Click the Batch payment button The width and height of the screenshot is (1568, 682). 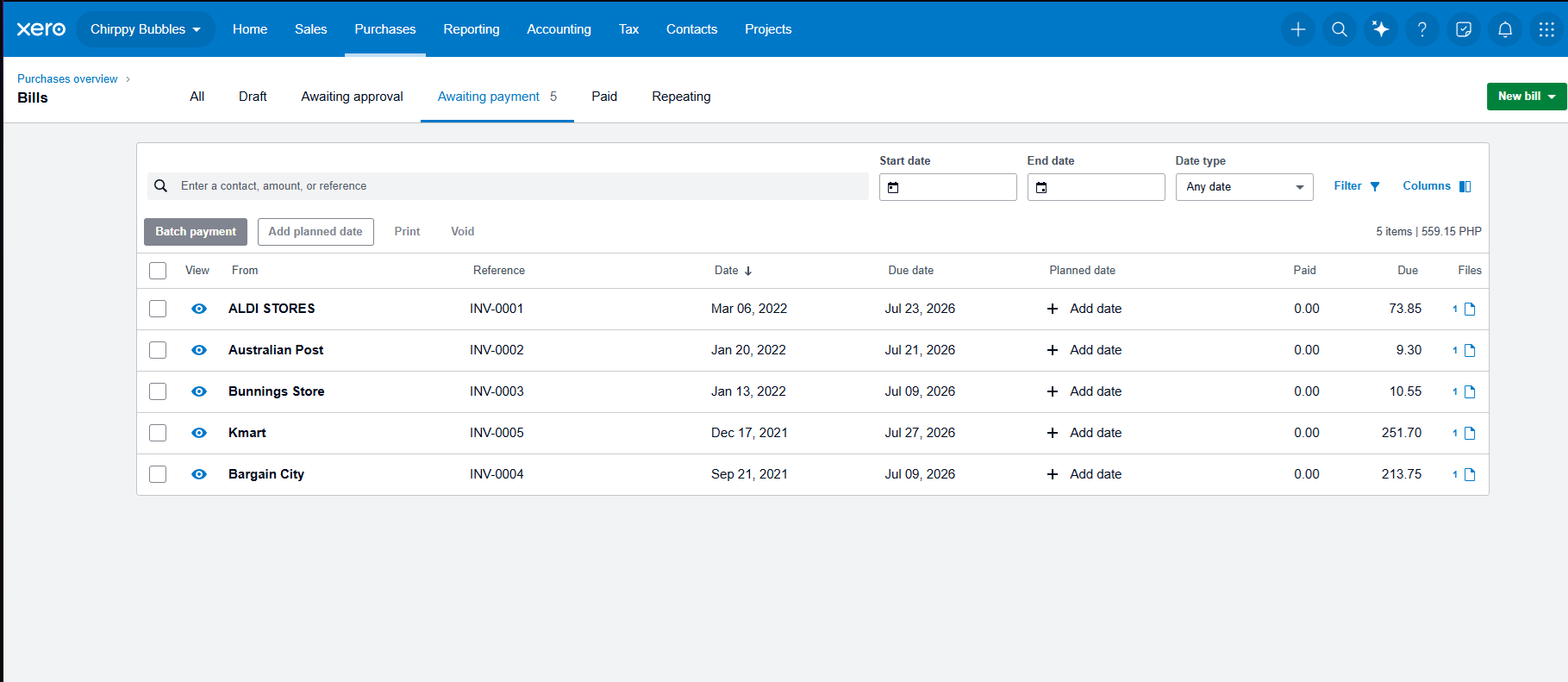pyautogui.click(x=196, y=232)
